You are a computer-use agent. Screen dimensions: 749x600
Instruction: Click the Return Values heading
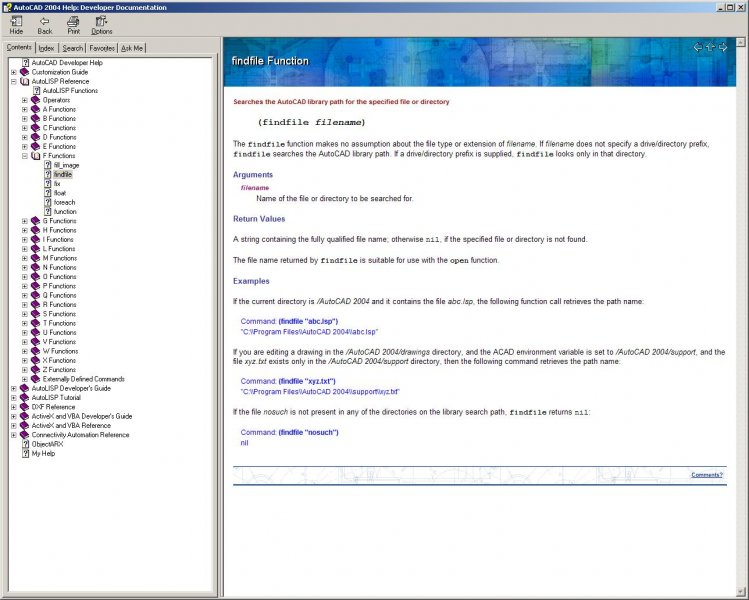click(259, 219)
